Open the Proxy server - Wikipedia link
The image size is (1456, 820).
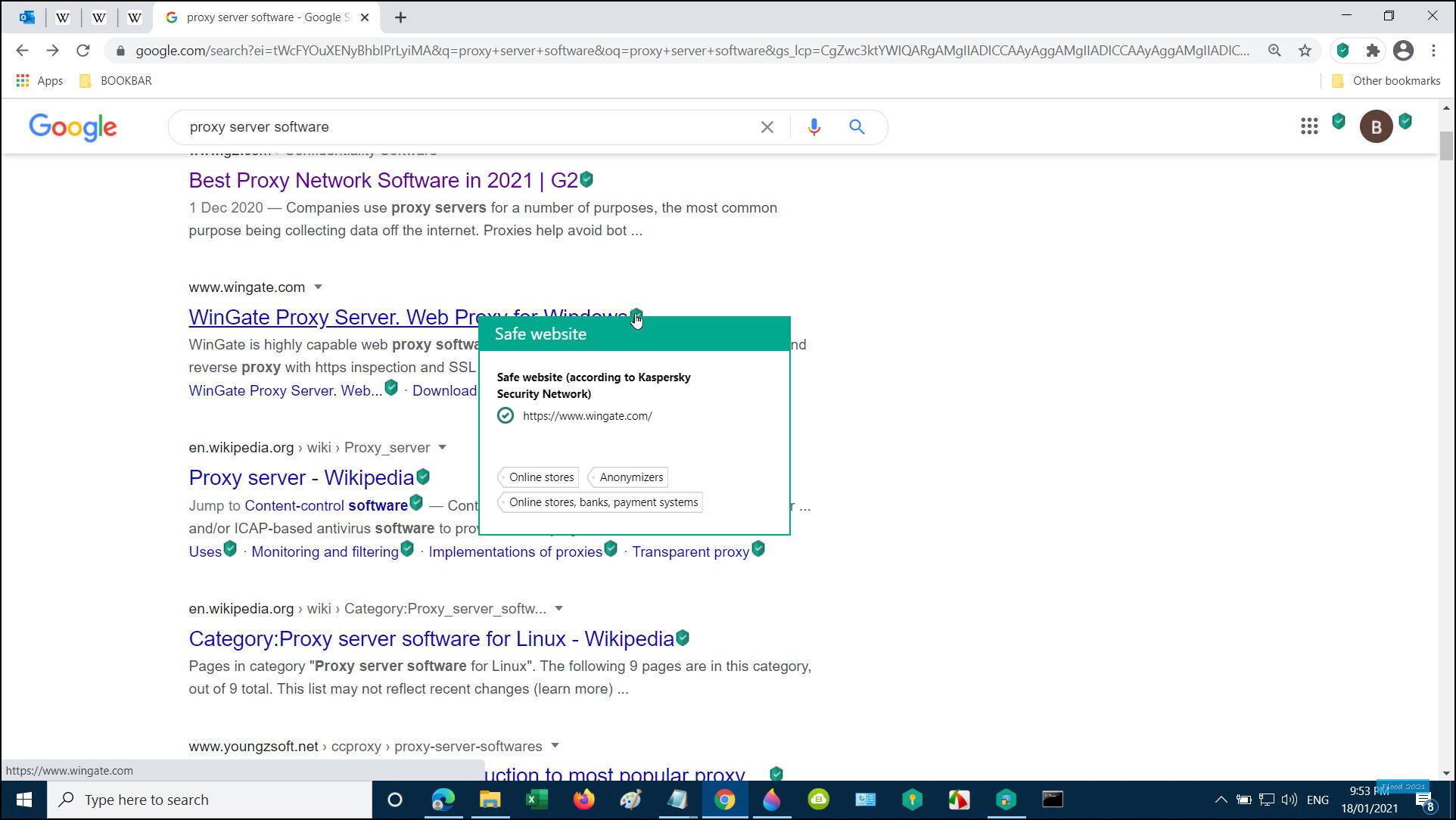tap(301, 478)
